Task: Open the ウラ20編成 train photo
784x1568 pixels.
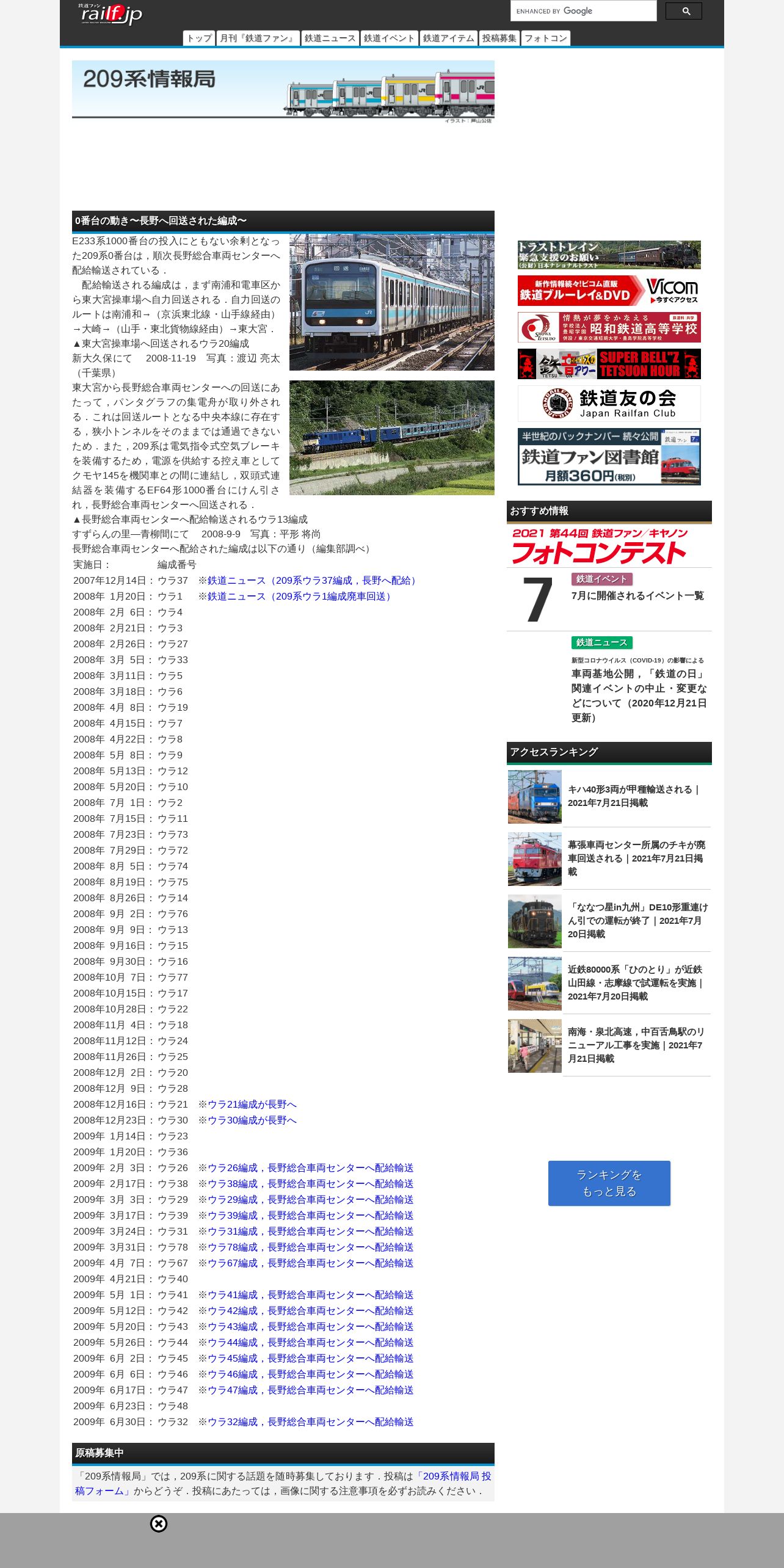Action: pyautogui.click(x=392, y=302)
